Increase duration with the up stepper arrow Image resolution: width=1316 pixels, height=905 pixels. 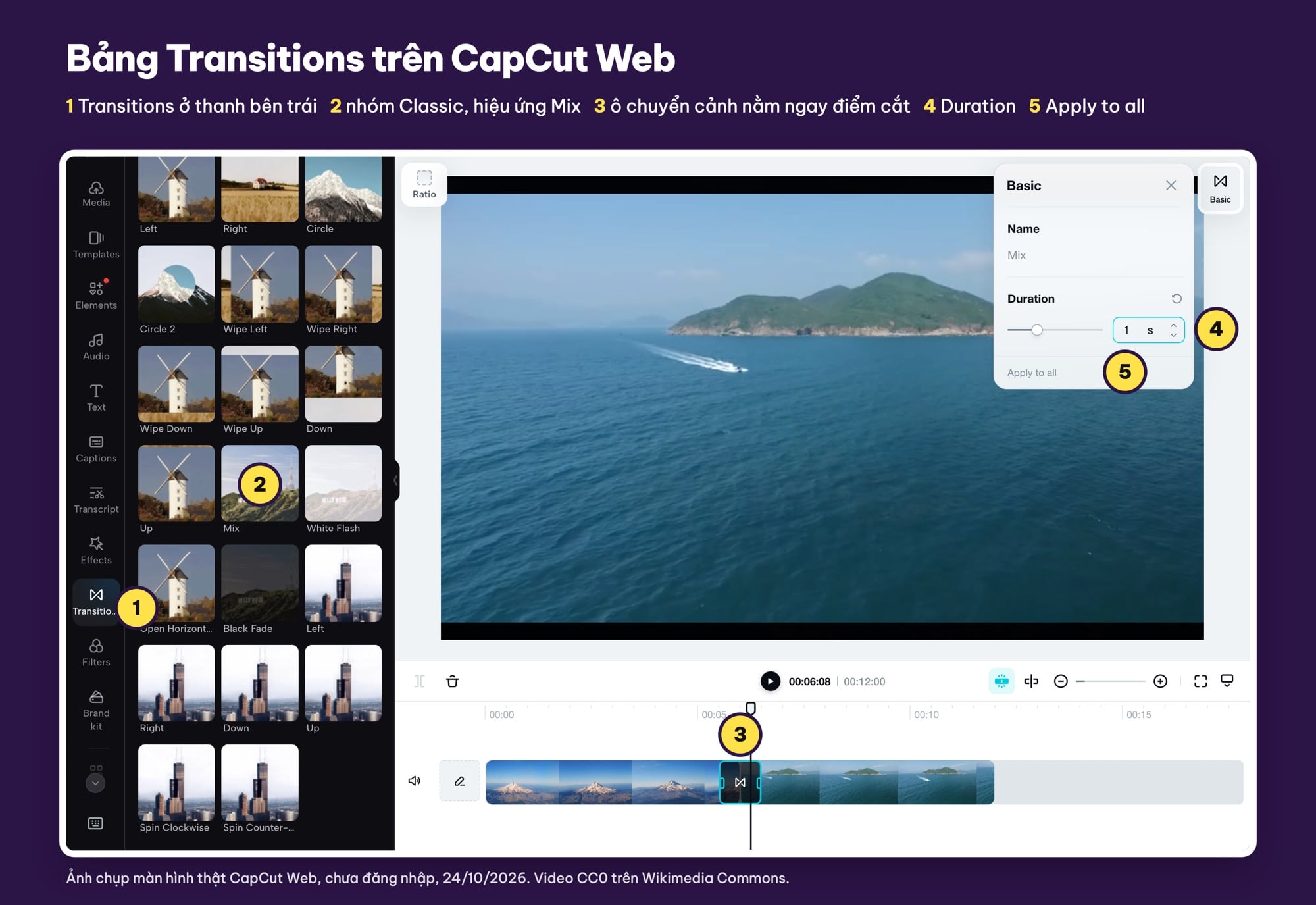click(x=1173, y=325)
